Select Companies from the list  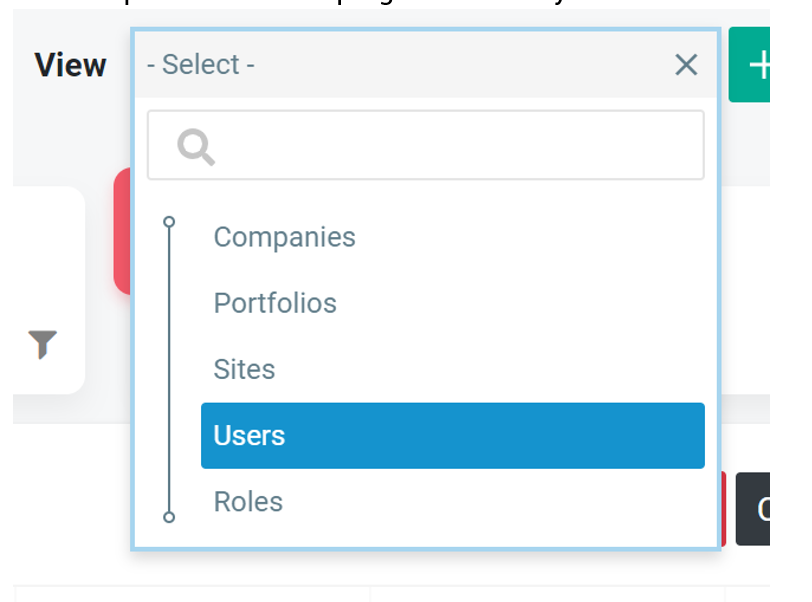(x=284, y=237)
